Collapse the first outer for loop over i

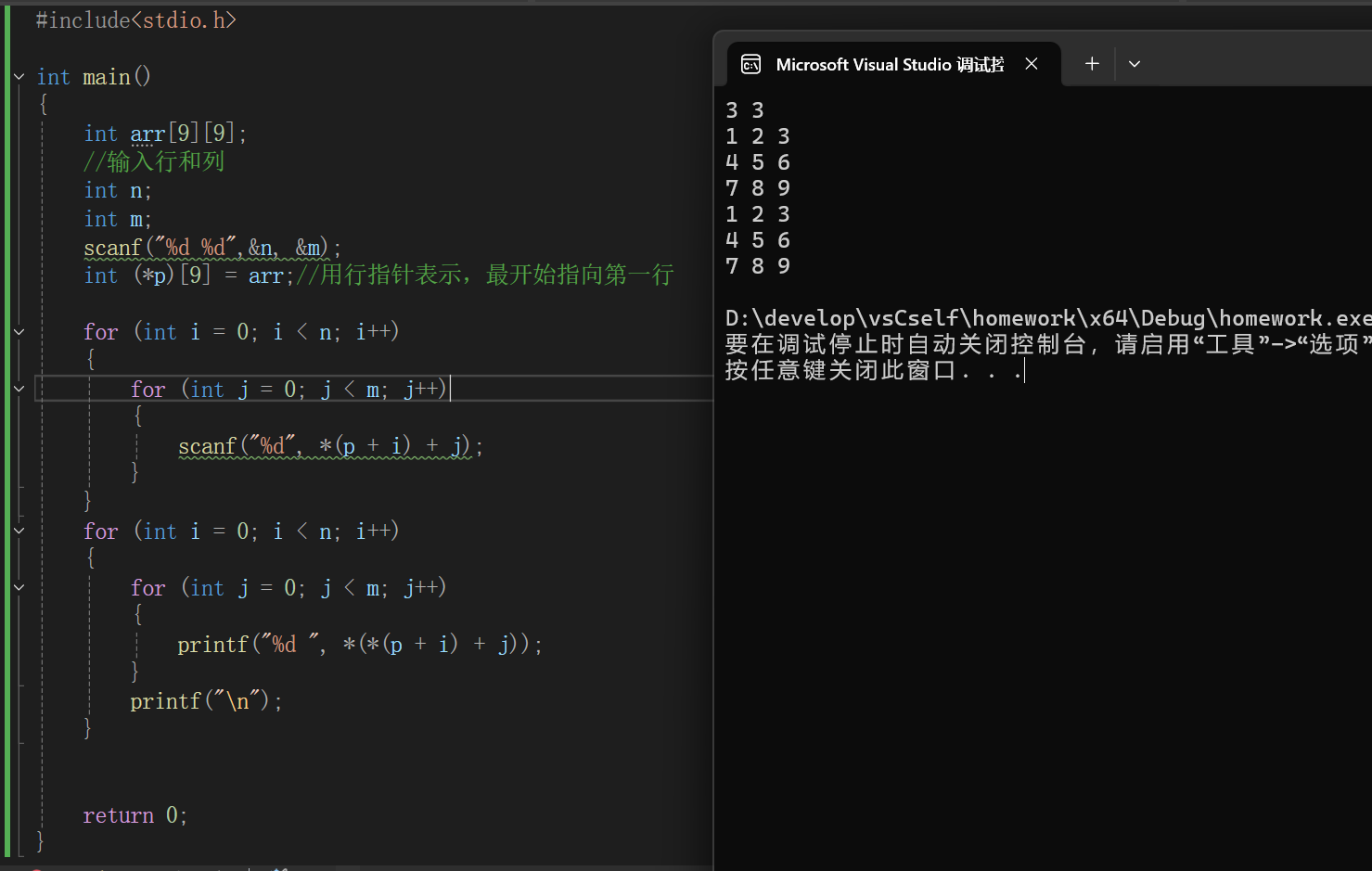[x=19, y=331]
